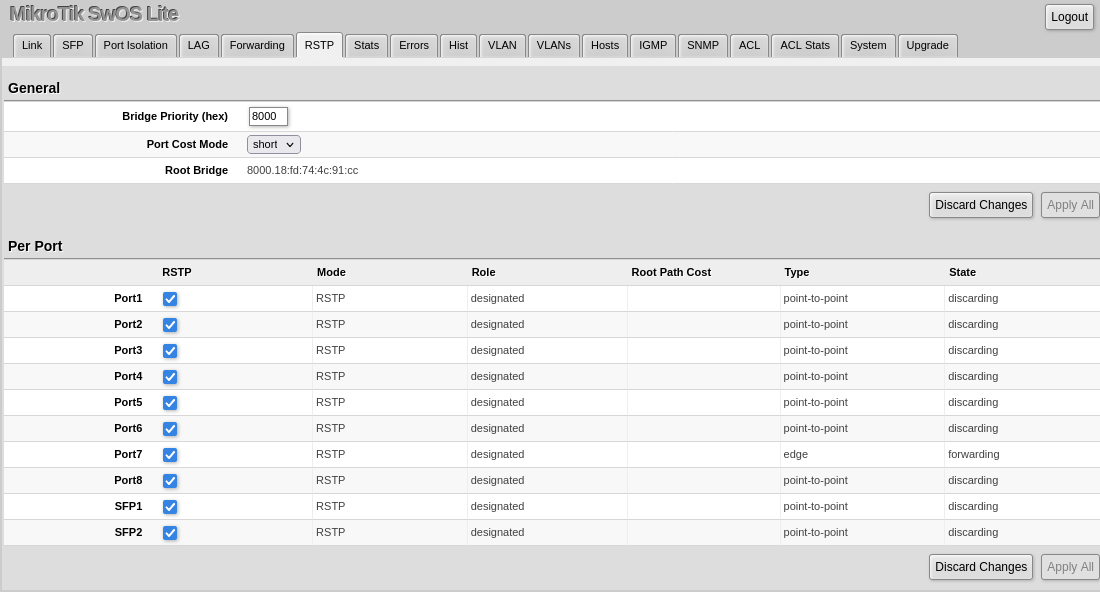This screenshot has width=1100, height=592.
Task: Click the Logout button
Action: [1068, 16]
